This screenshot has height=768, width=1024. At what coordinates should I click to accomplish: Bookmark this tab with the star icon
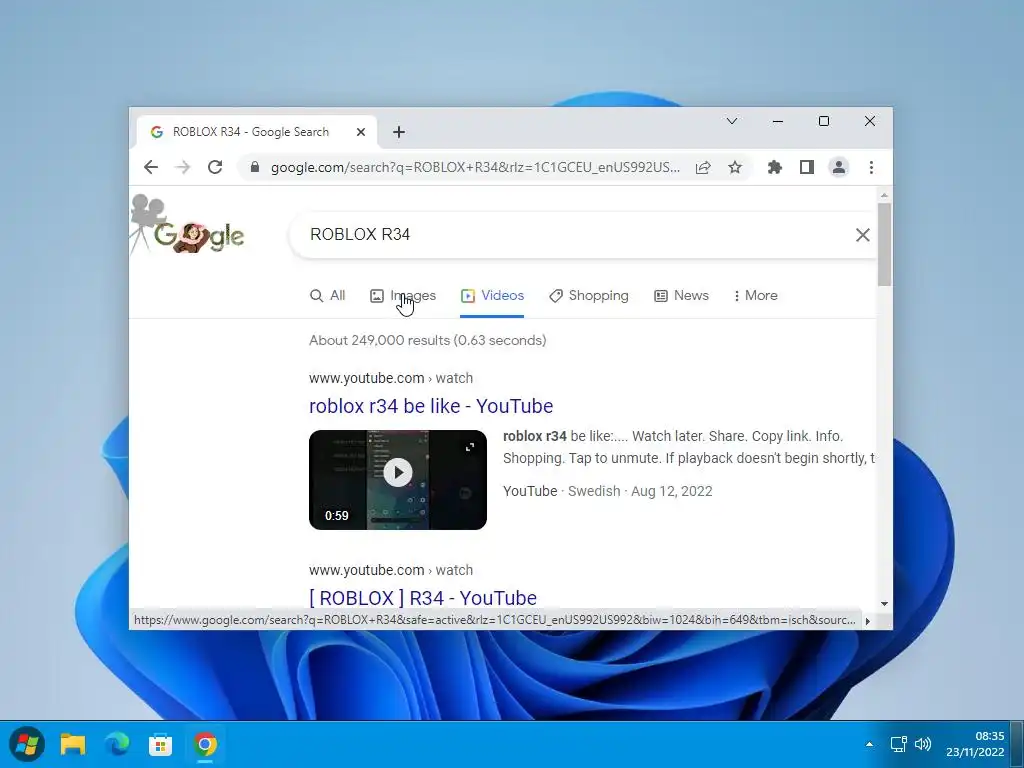(735, 167)
